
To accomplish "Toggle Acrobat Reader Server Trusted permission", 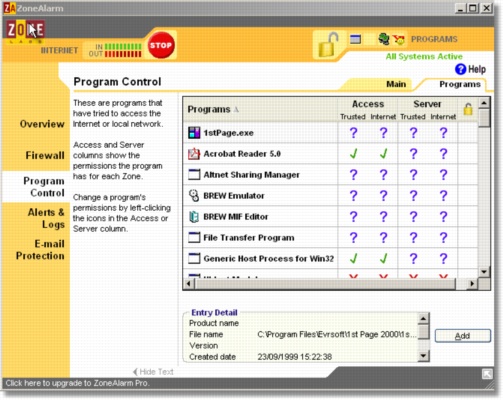I will point(413,154).
